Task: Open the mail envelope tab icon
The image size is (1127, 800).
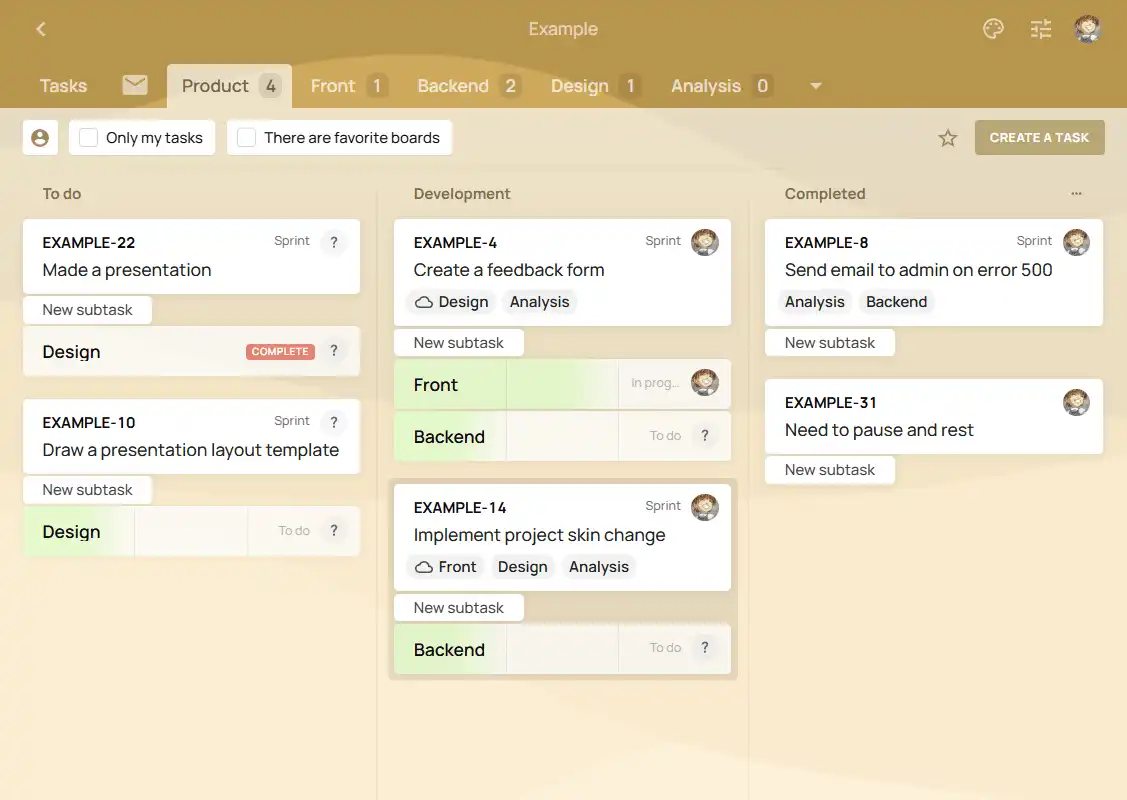Action: pos(135,86)
